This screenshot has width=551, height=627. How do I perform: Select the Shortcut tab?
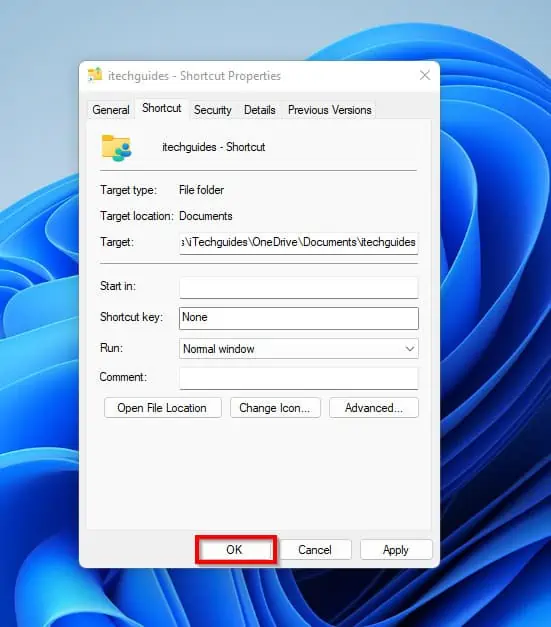coord(162,108)
